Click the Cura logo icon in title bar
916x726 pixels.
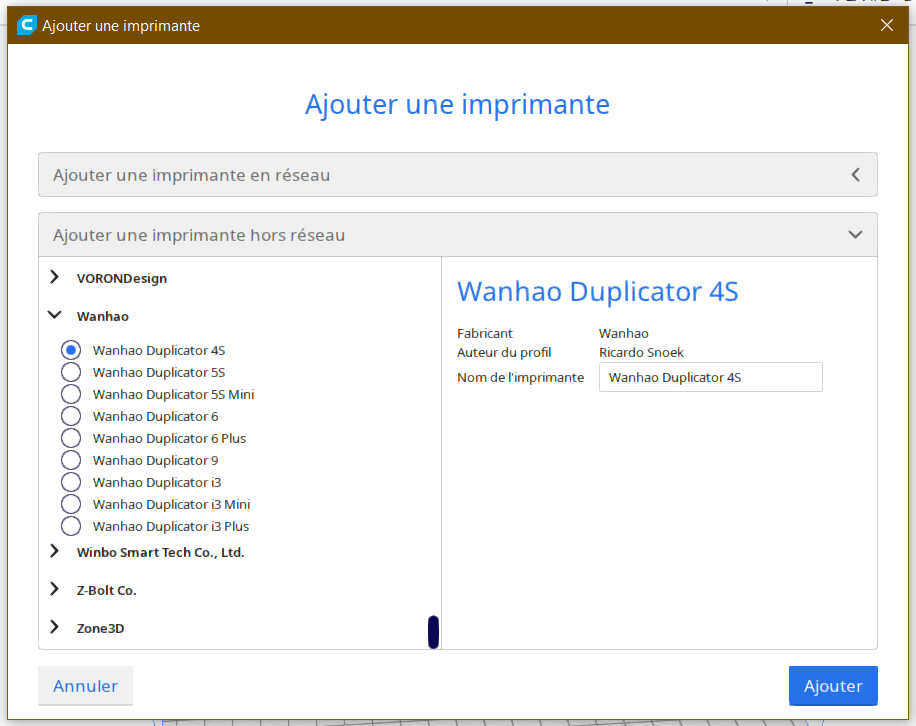point(27,25)
